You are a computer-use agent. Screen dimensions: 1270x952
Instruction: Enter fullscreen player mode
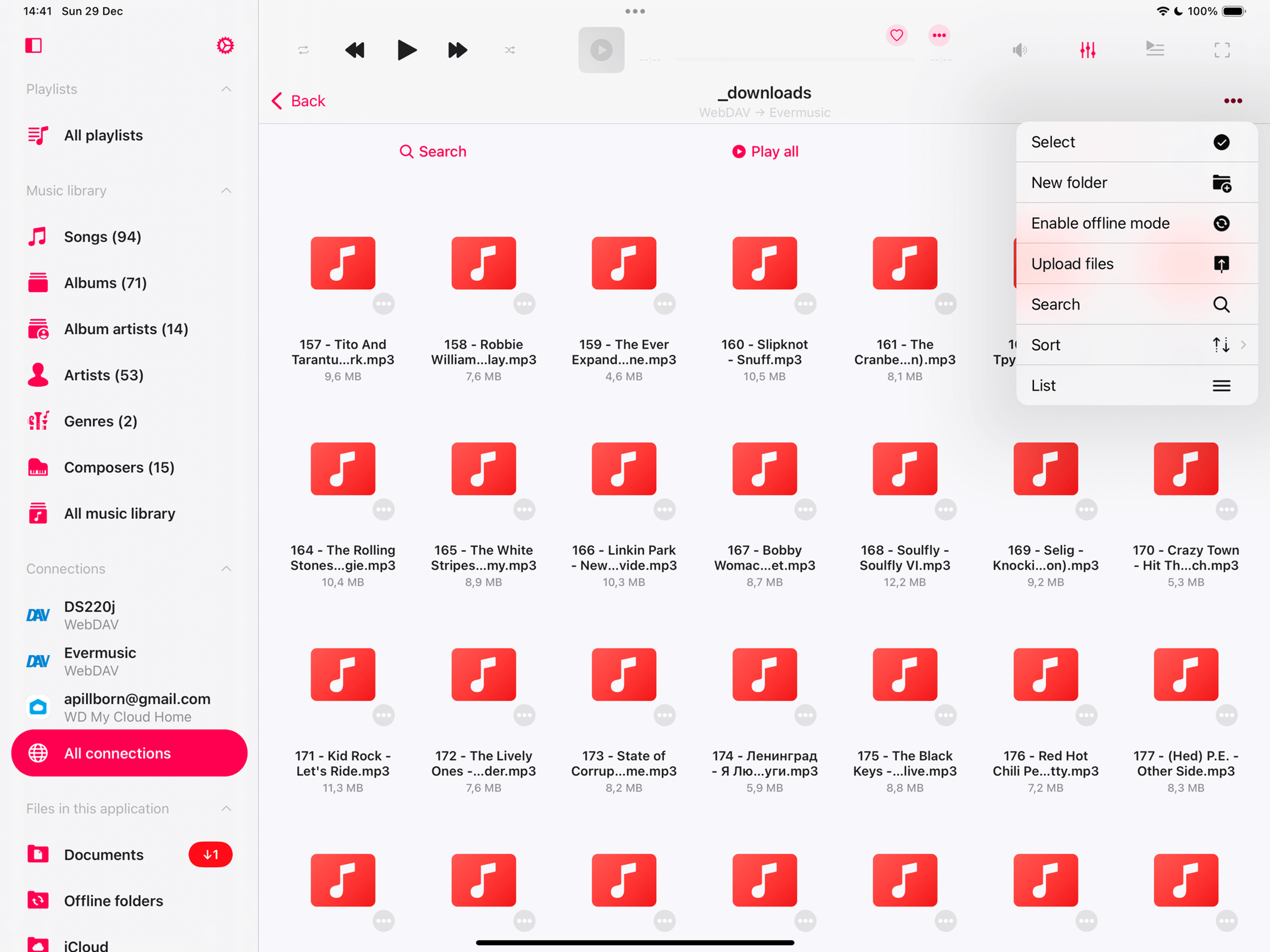(x=1222, y=50)
